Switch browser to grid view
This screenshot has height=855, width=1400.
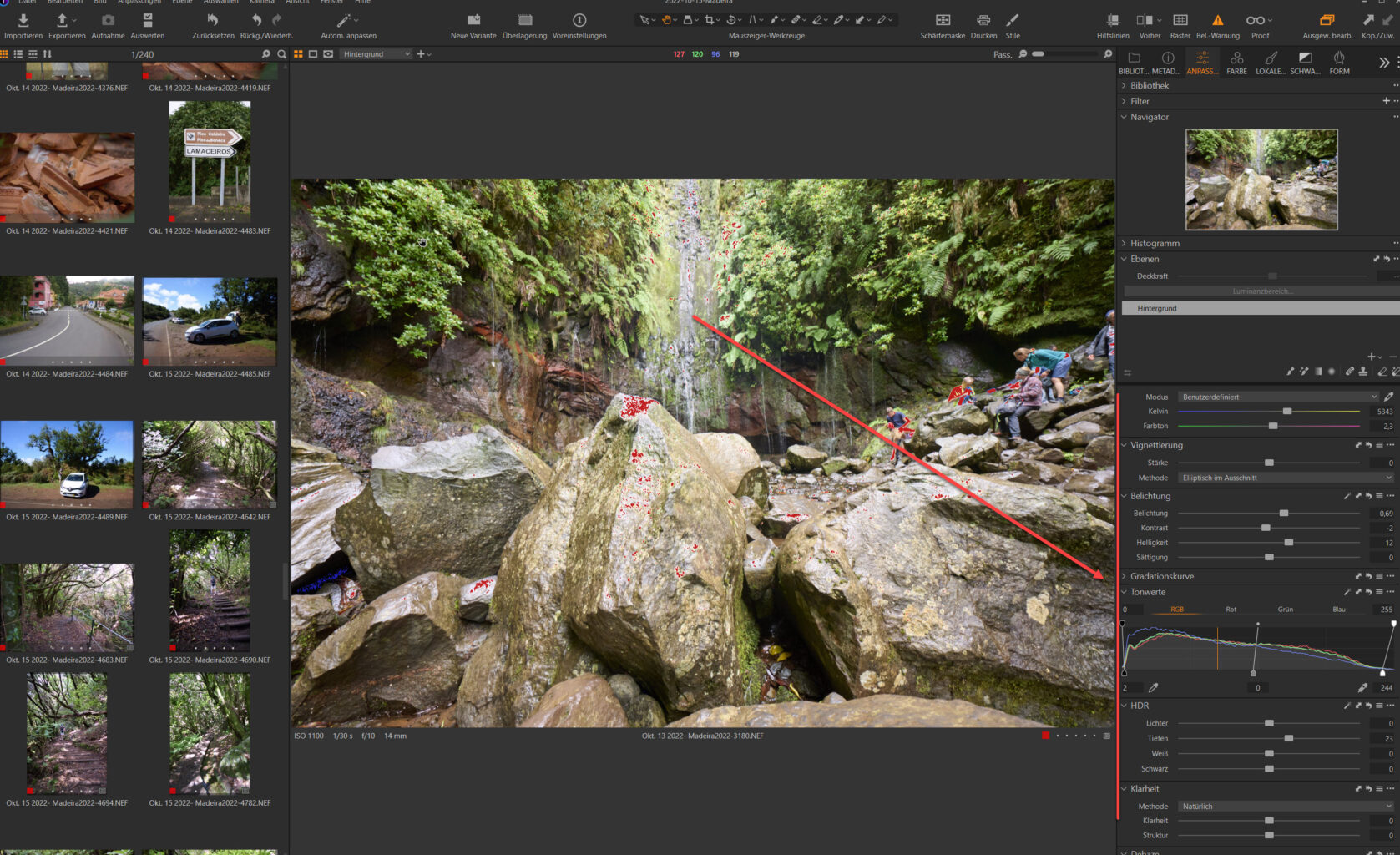[4, 54]
